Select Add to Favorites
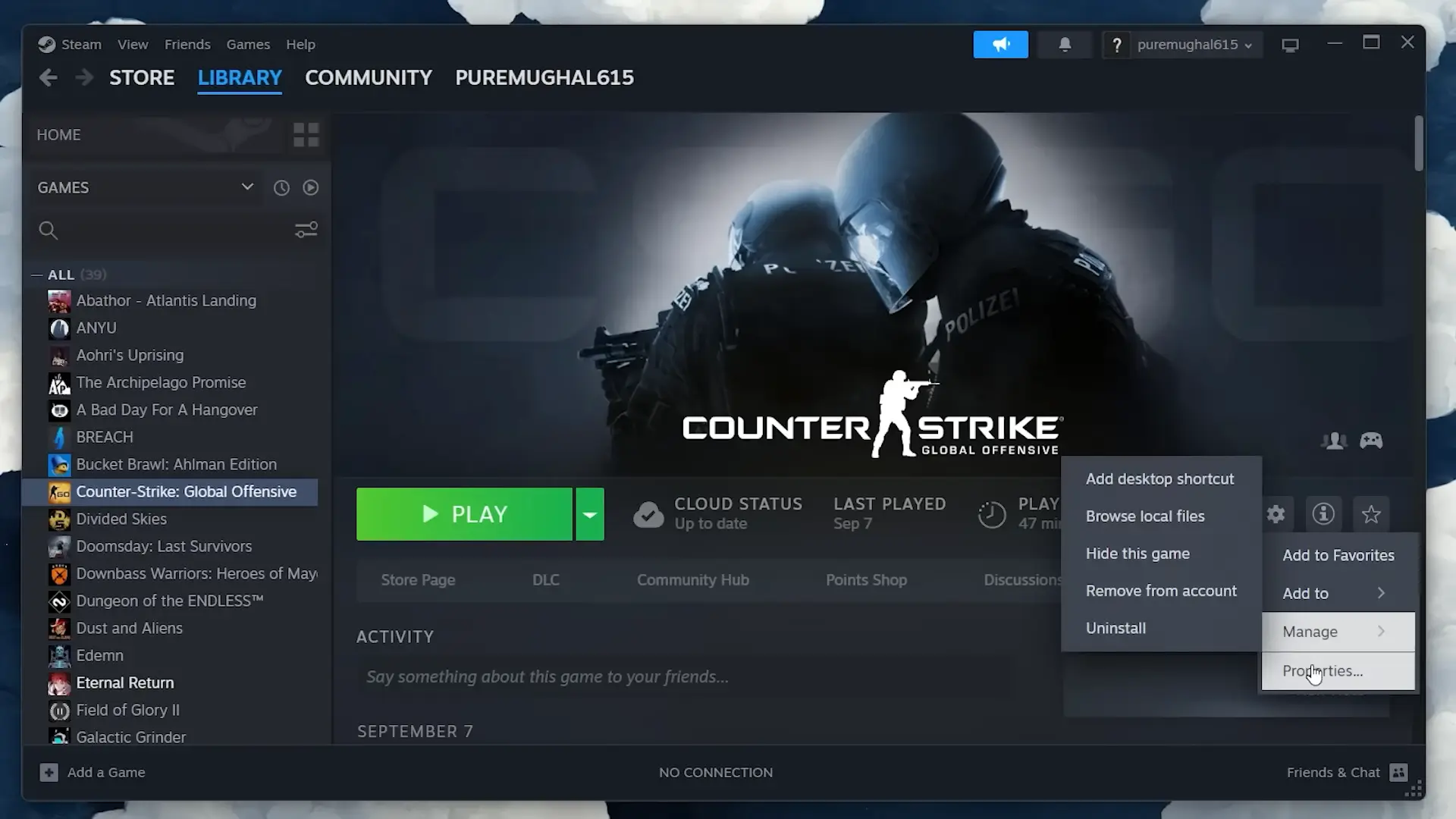This screenshot has width=1456, height=819. [1338, 555]
